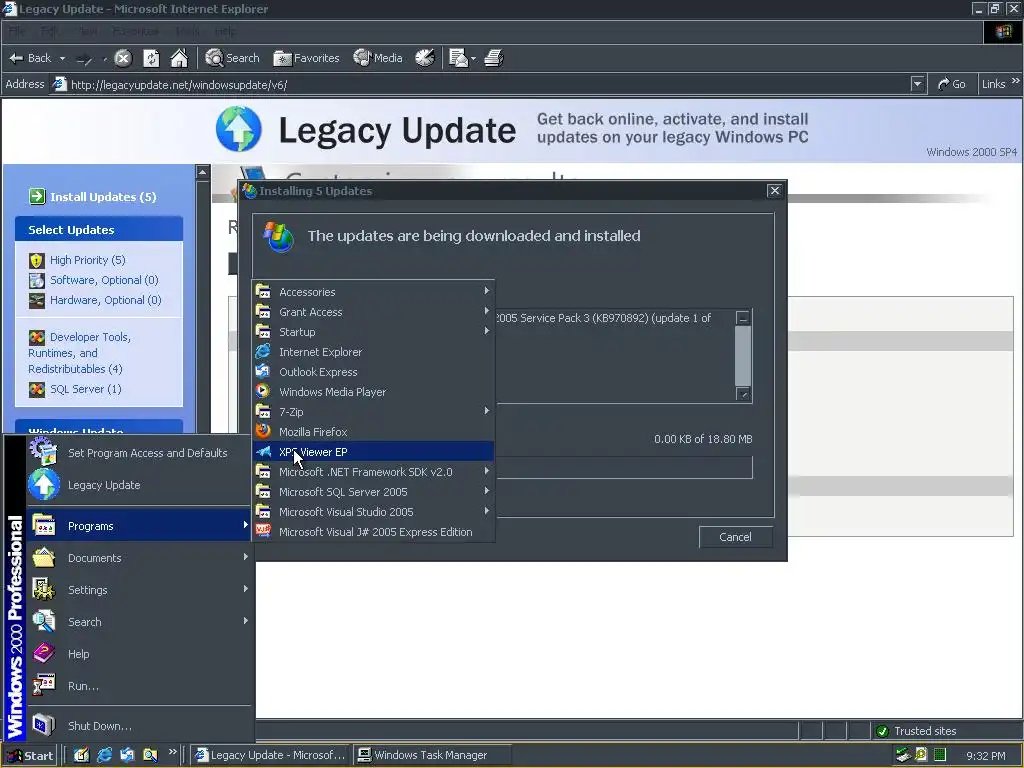The height and width of the screenshot is (768, 1024).
Task: Open the Grant Access submenu
Action: click(x=374, y=312)
